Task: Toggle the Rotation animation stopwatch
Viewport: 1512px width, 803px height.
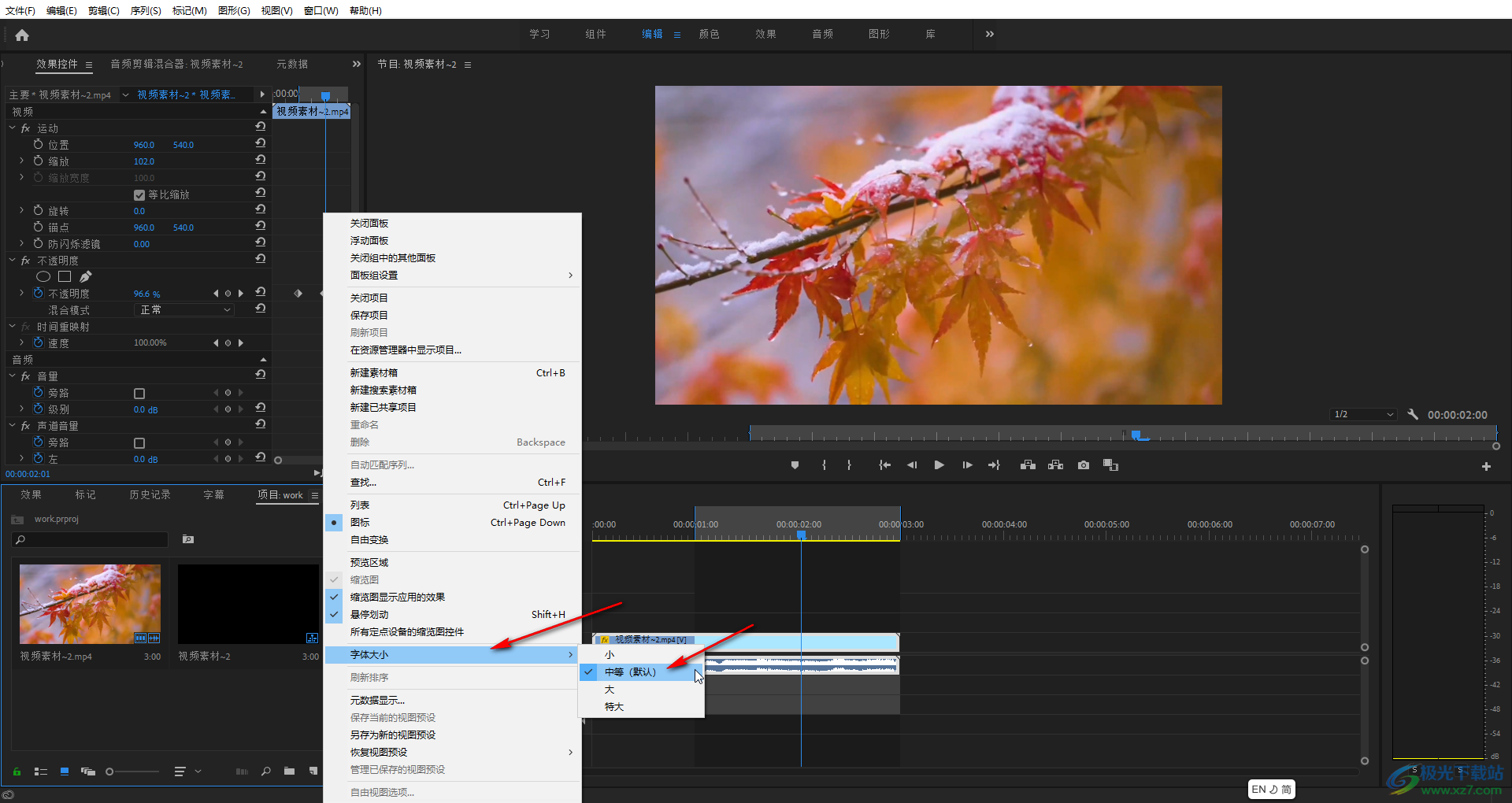Action: coord(38,210)
